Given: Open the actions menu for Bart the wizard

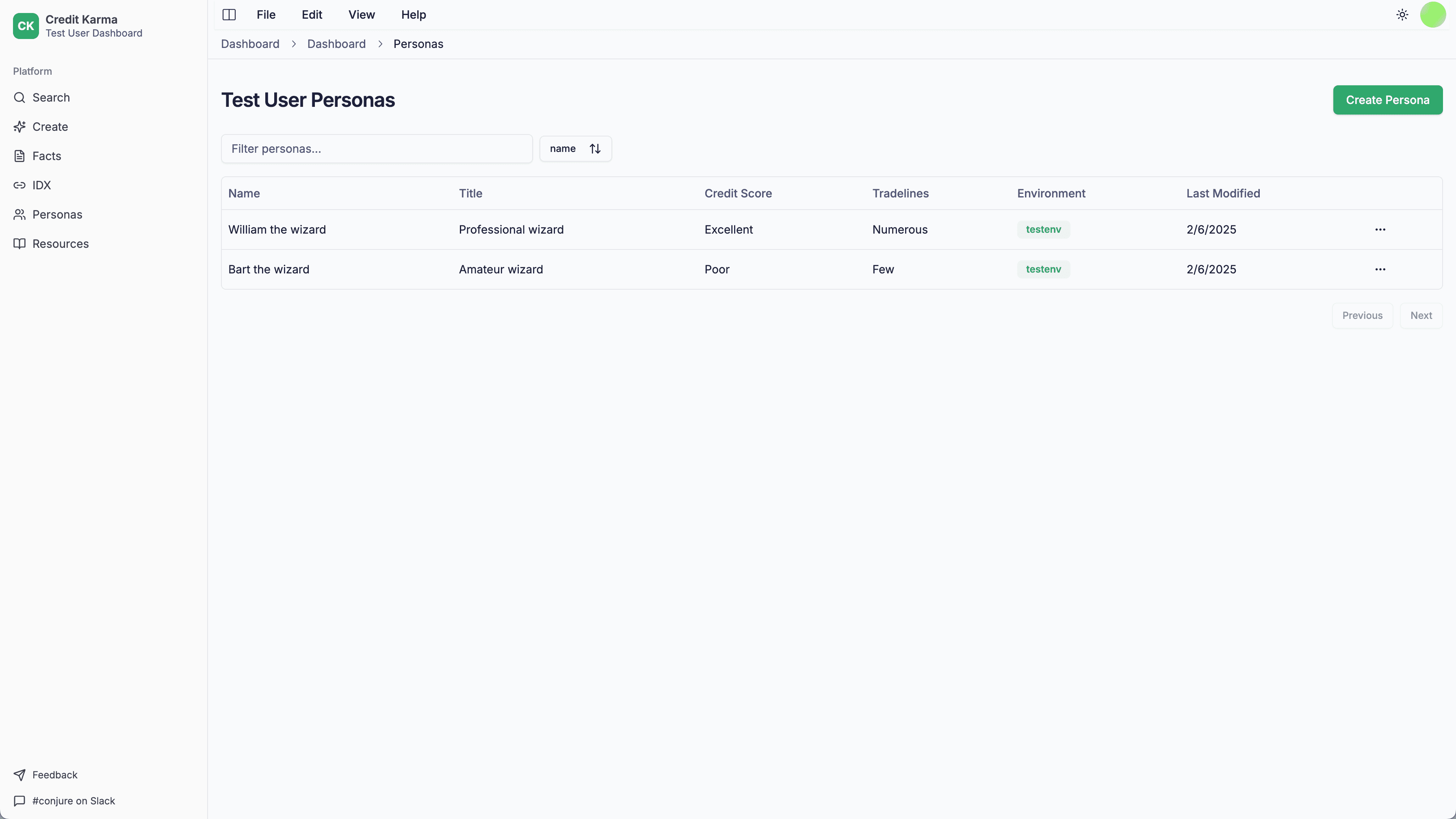Looking at the screenshot, I should click(x=1381, y=269).
